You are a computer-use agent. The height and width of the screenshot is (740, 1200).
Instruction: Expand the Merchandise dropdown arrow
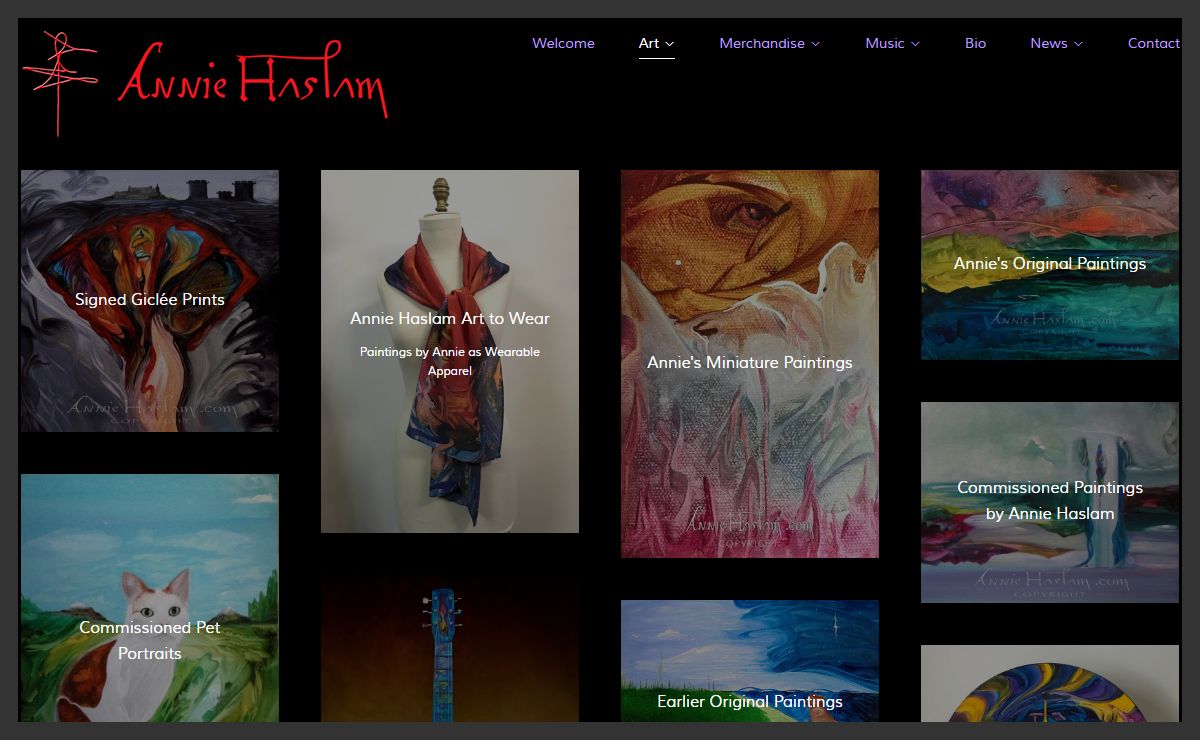pos(815,44)
